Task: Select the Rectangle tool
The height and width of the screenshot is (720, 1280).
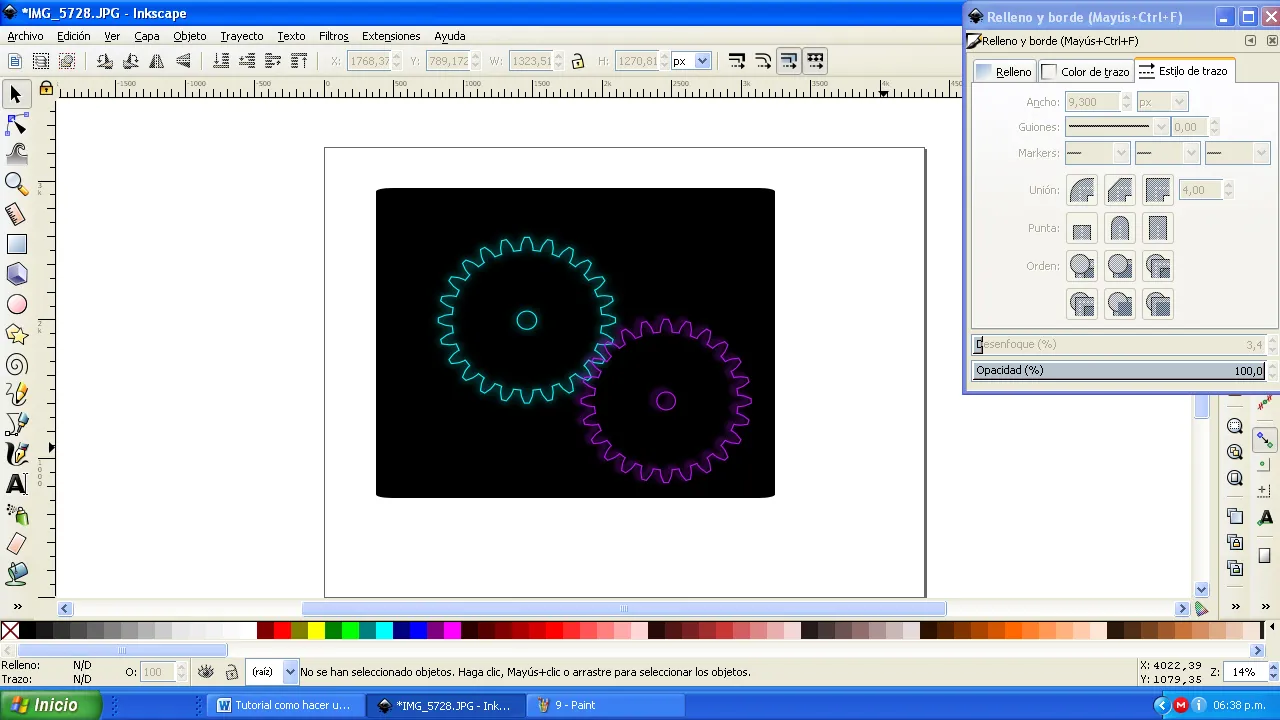Action: coord(16,244)
